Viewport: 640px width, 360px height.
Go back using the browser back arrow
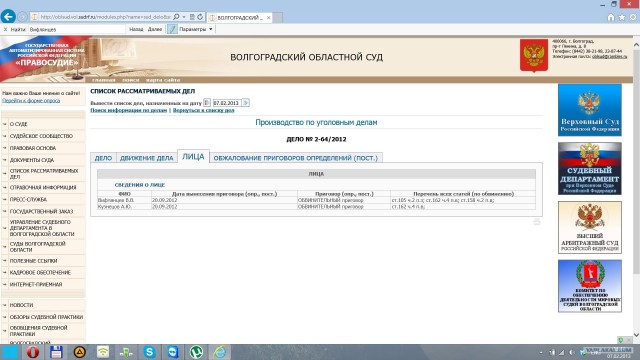8,17
